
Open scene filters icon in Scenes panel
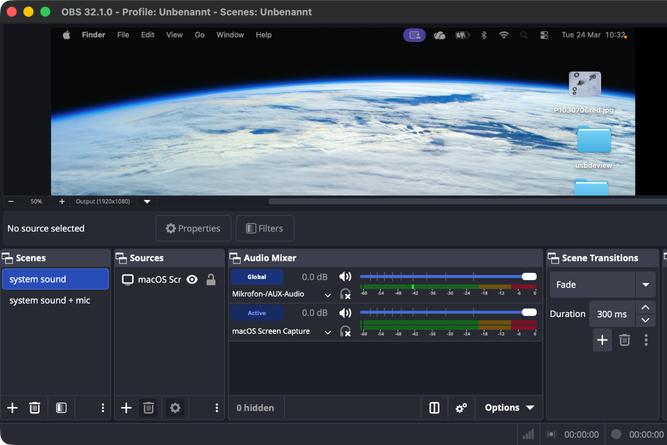coord(61,408)
